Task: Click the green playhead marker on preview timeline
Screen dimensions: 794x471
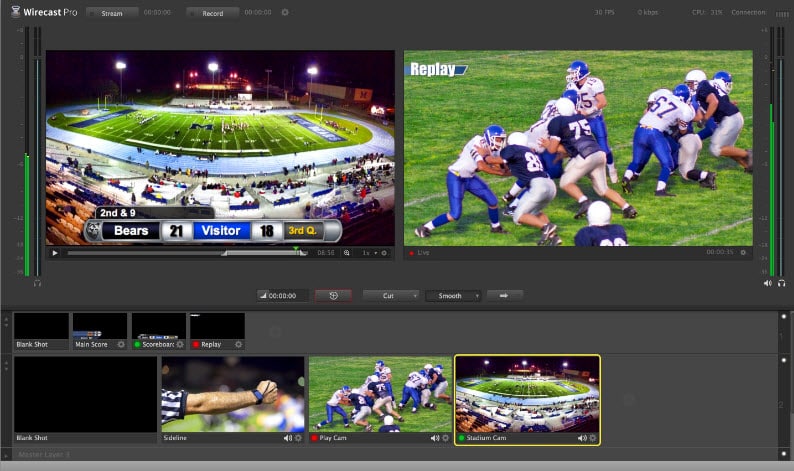Action: 296,249
